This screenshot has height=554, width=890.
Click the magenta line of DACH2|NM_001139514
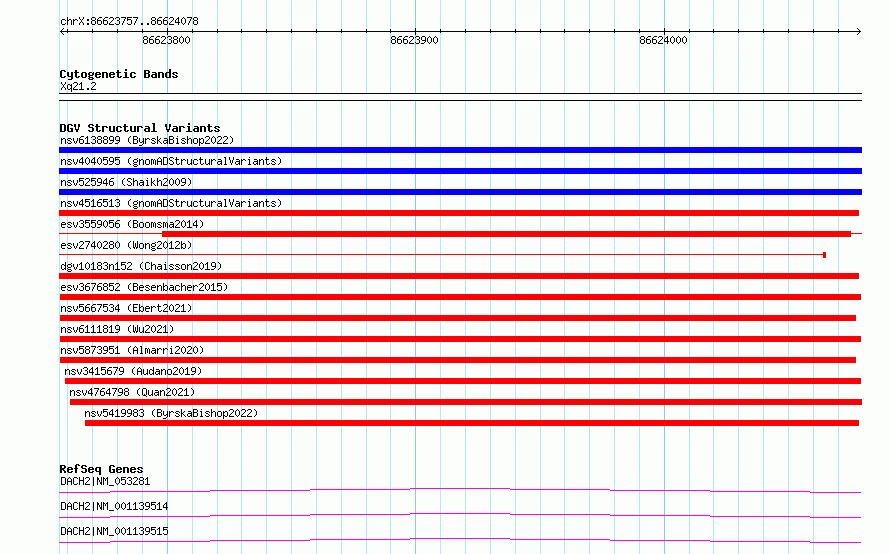tap(460, 515)
